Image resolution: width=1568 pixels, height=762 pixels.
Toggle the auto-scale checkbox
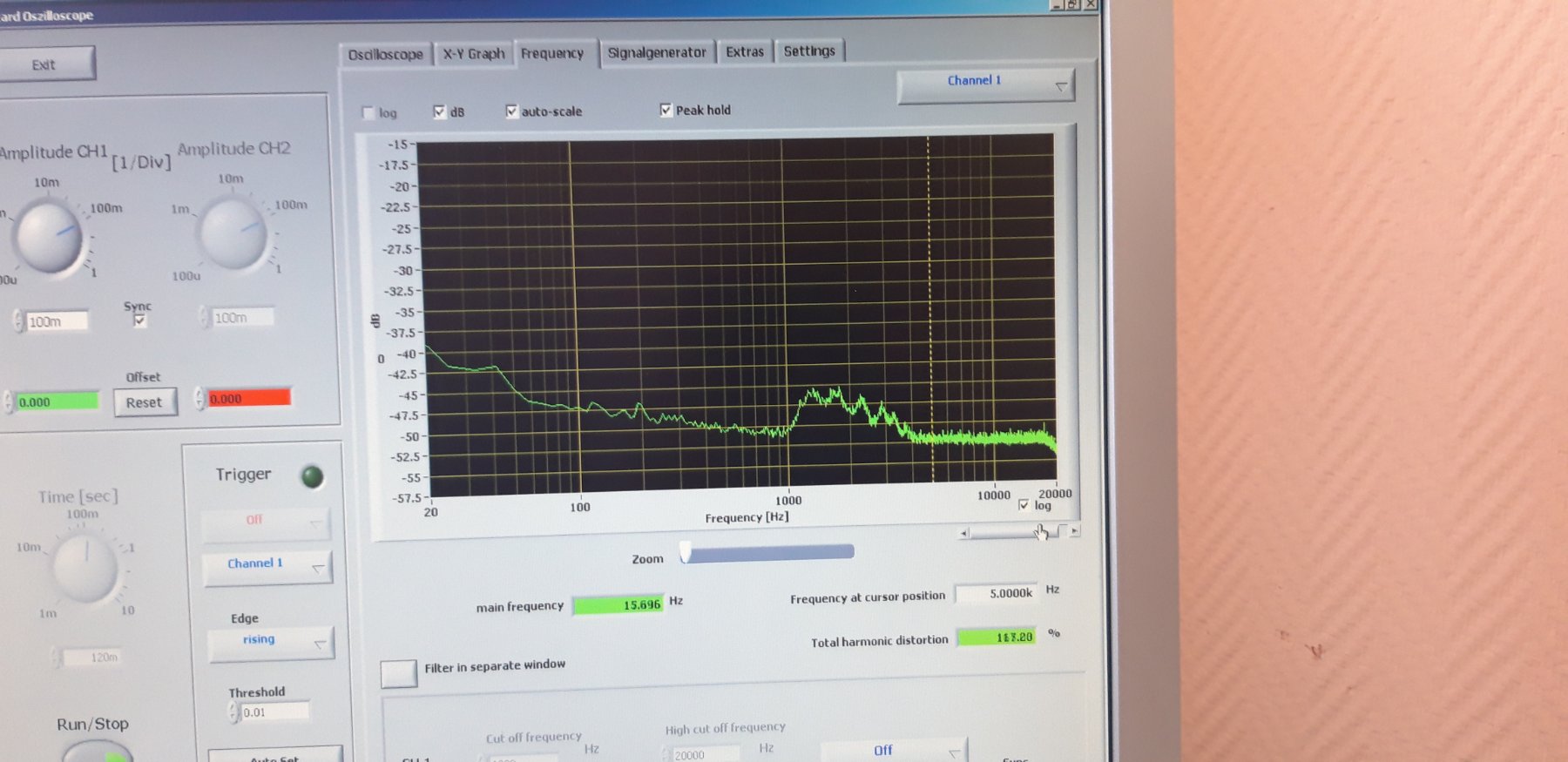[511, 111]
